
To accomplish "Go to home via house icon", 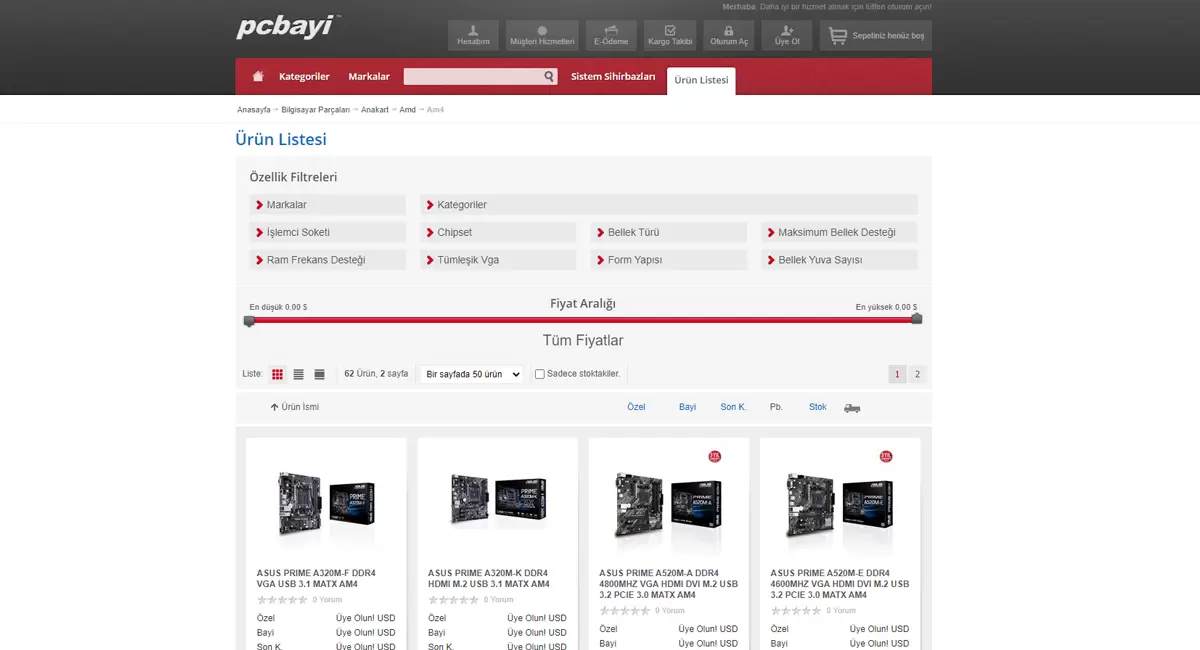I will [258, 77].
